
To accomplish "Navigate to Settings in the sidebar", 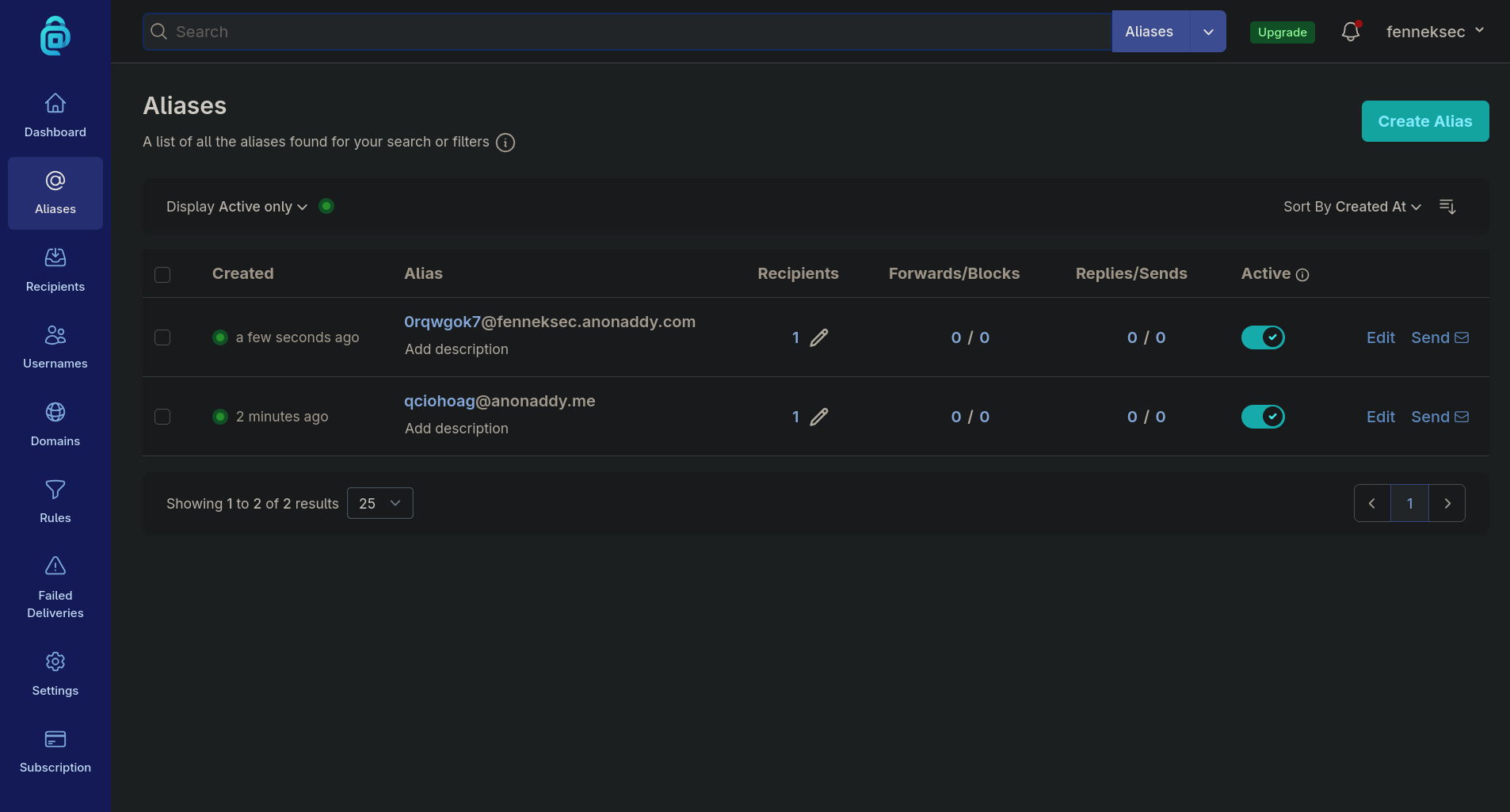I will point(55,673).
